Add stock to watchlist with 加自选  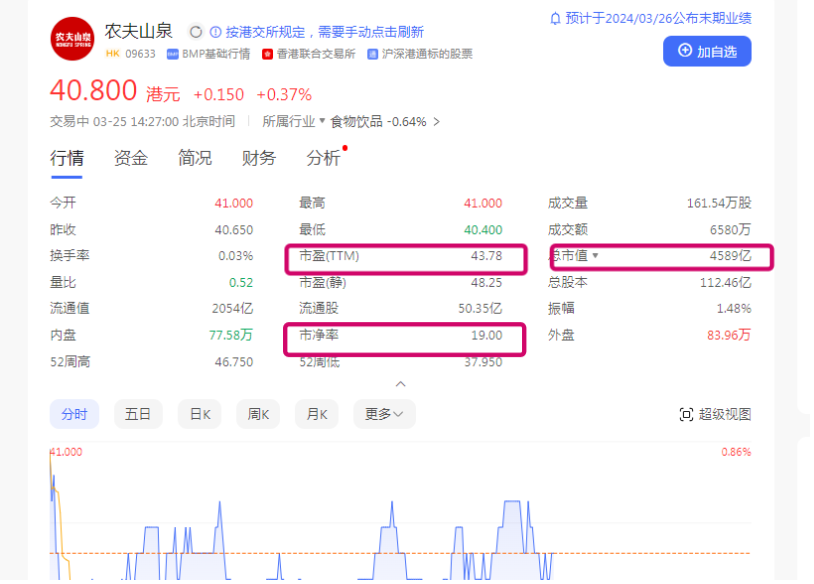pyautogui.click(x=707, y=51)
